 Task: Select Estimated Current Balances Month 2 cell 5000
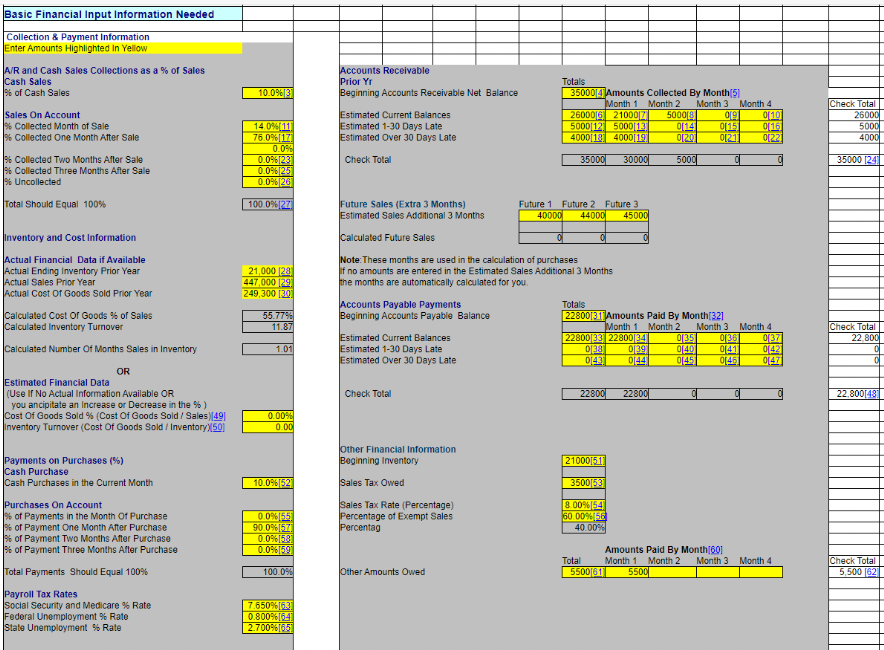point(673,116)
